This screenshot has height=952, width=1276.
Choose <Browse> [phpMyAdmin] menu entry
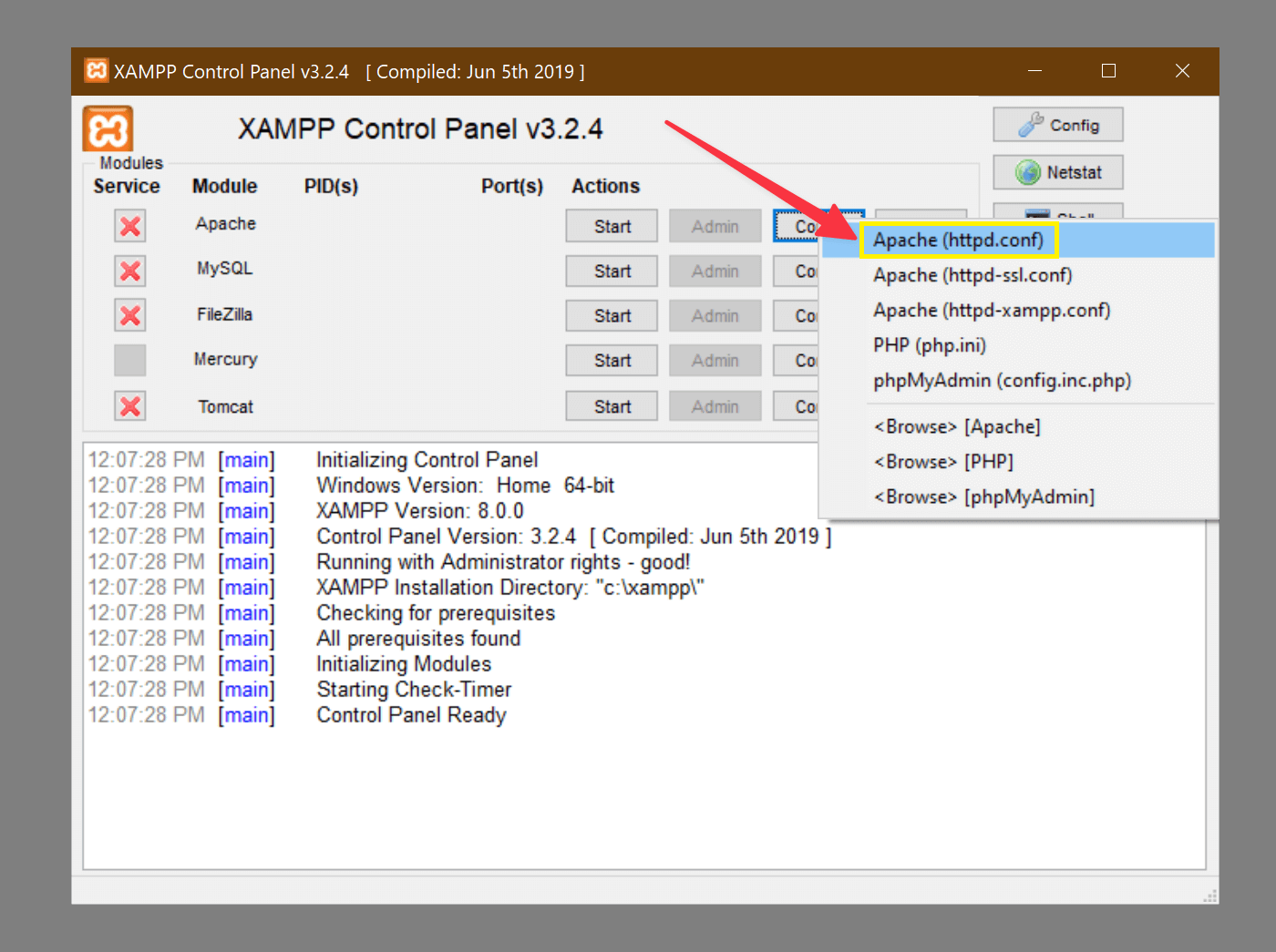(x=1018, y=496)
